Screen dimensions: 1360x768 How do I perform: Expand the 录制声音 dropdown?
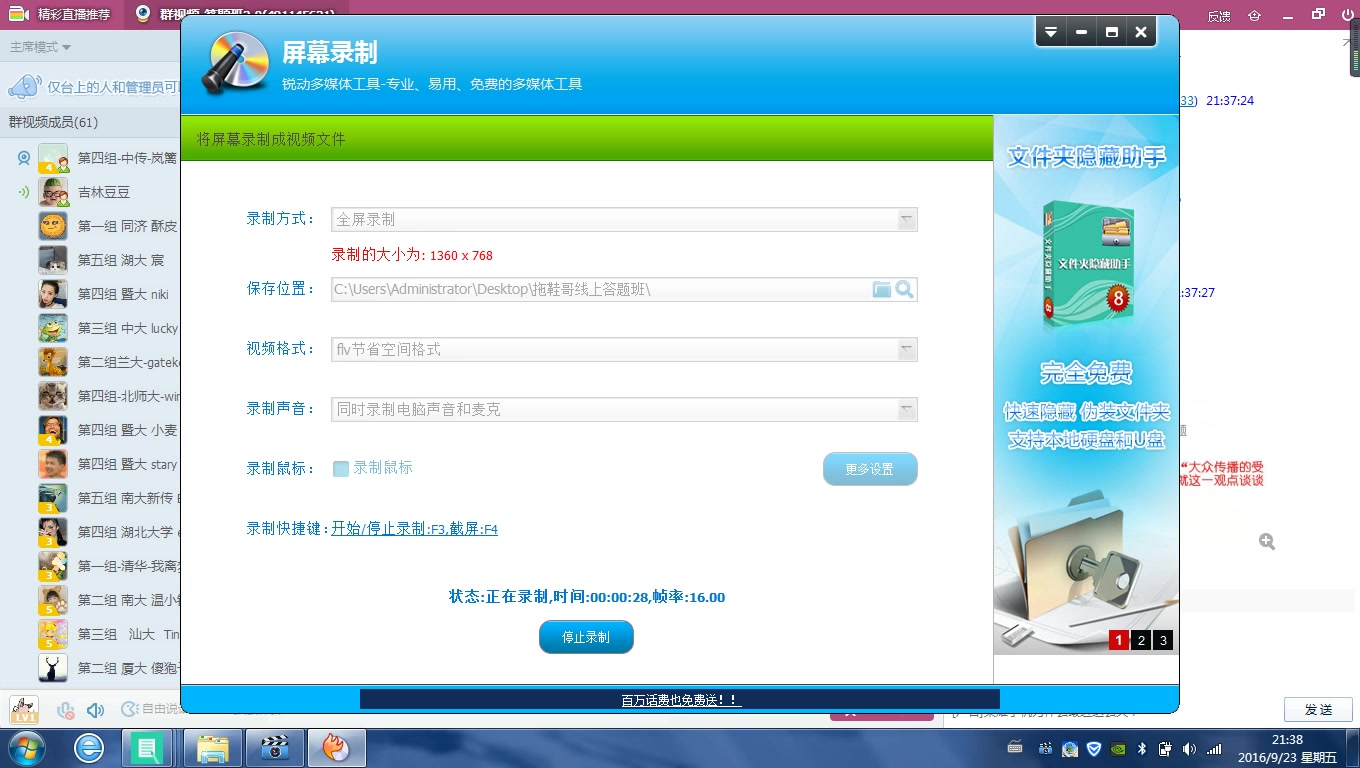[x=625, y=410]
